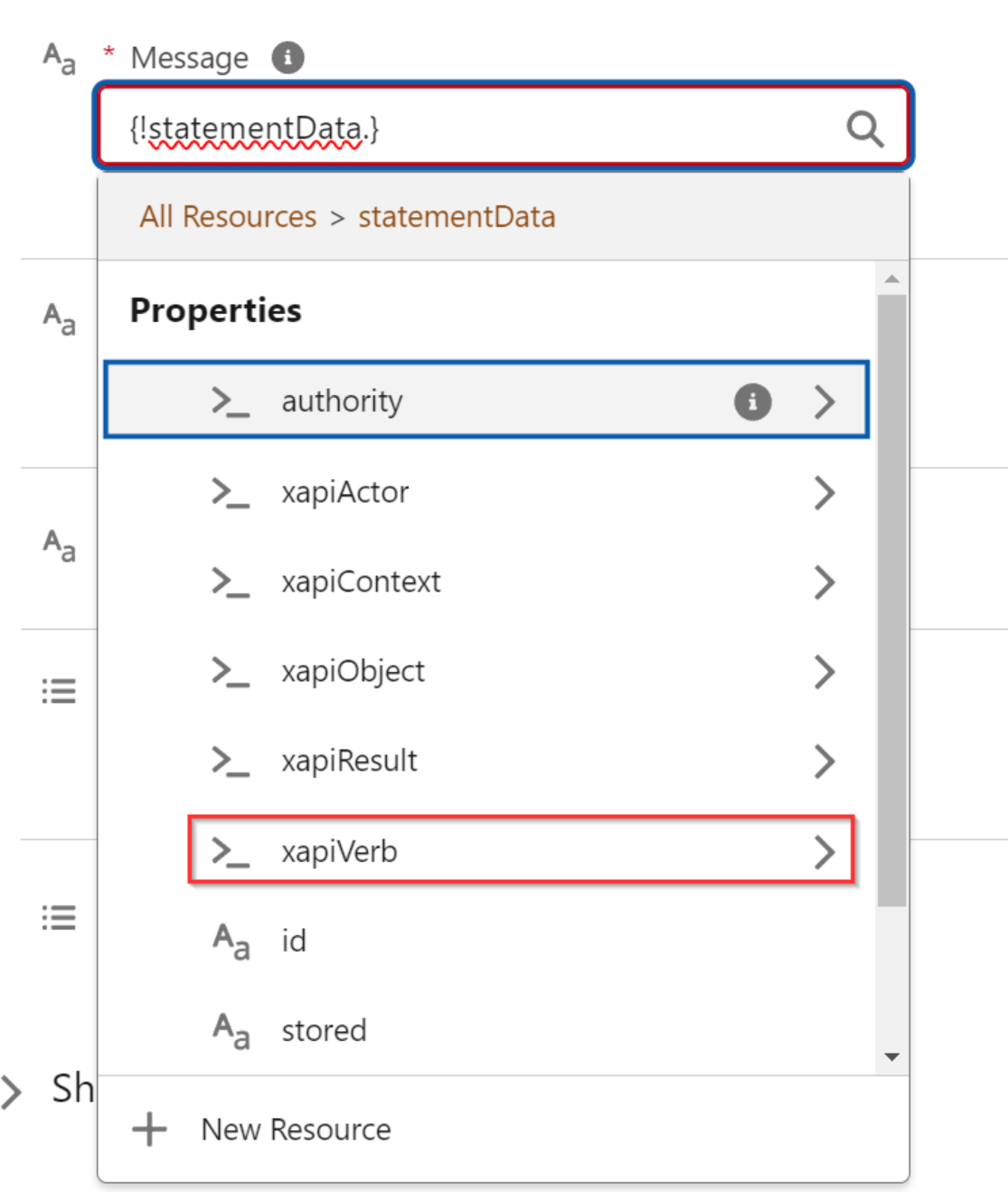Create a New Resource
This screenshot has width=1008, height=1192.
[296, 1130]
